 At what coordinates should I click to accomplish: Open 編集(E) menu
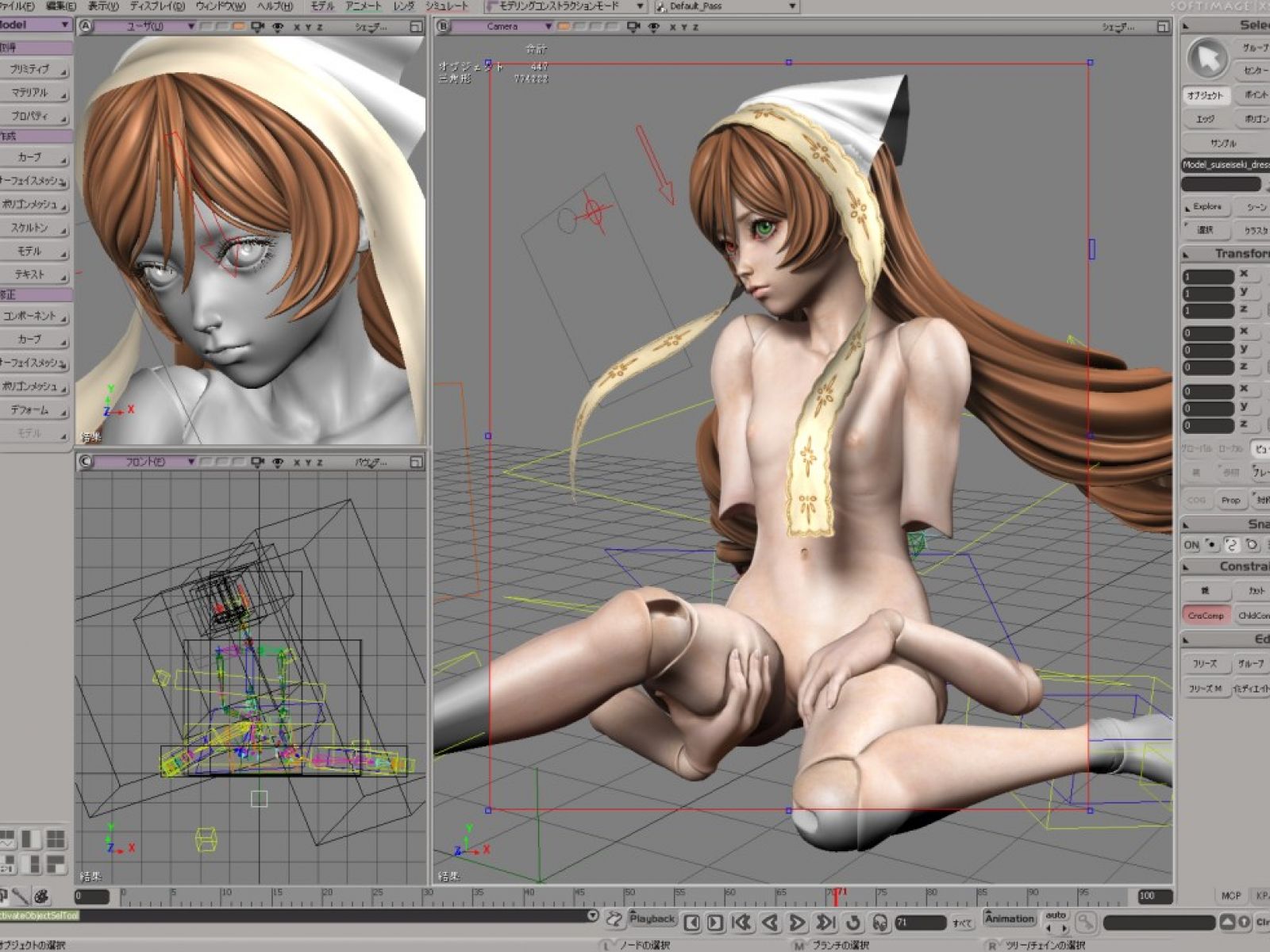click(x=61, y=6)
